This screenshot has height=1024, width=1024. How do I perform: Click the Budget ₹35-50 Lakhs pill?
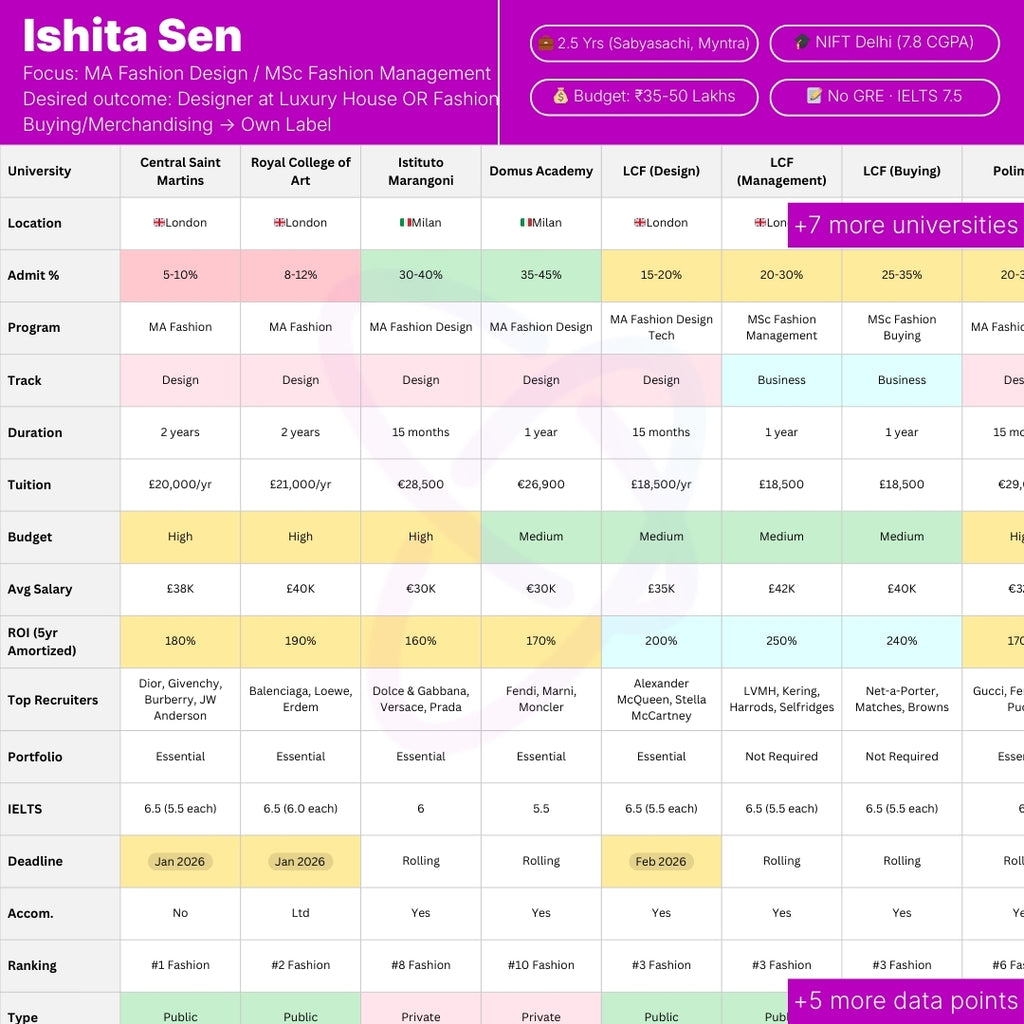point(644,97)
